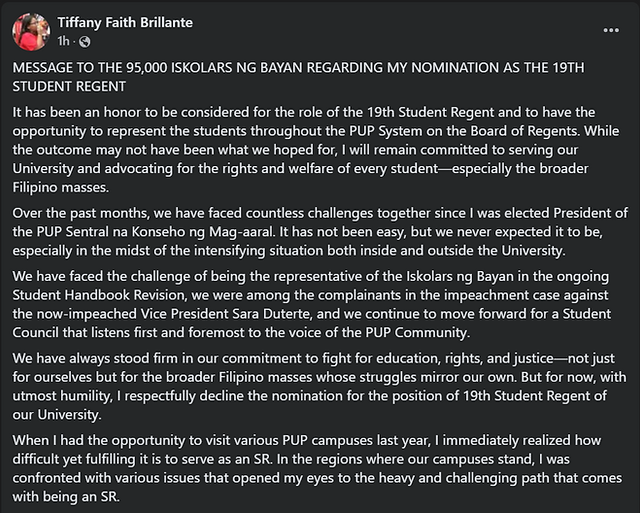Click the paragraph starting We have always stood firm
The image size is (640, 513).
tap(319, 386)
